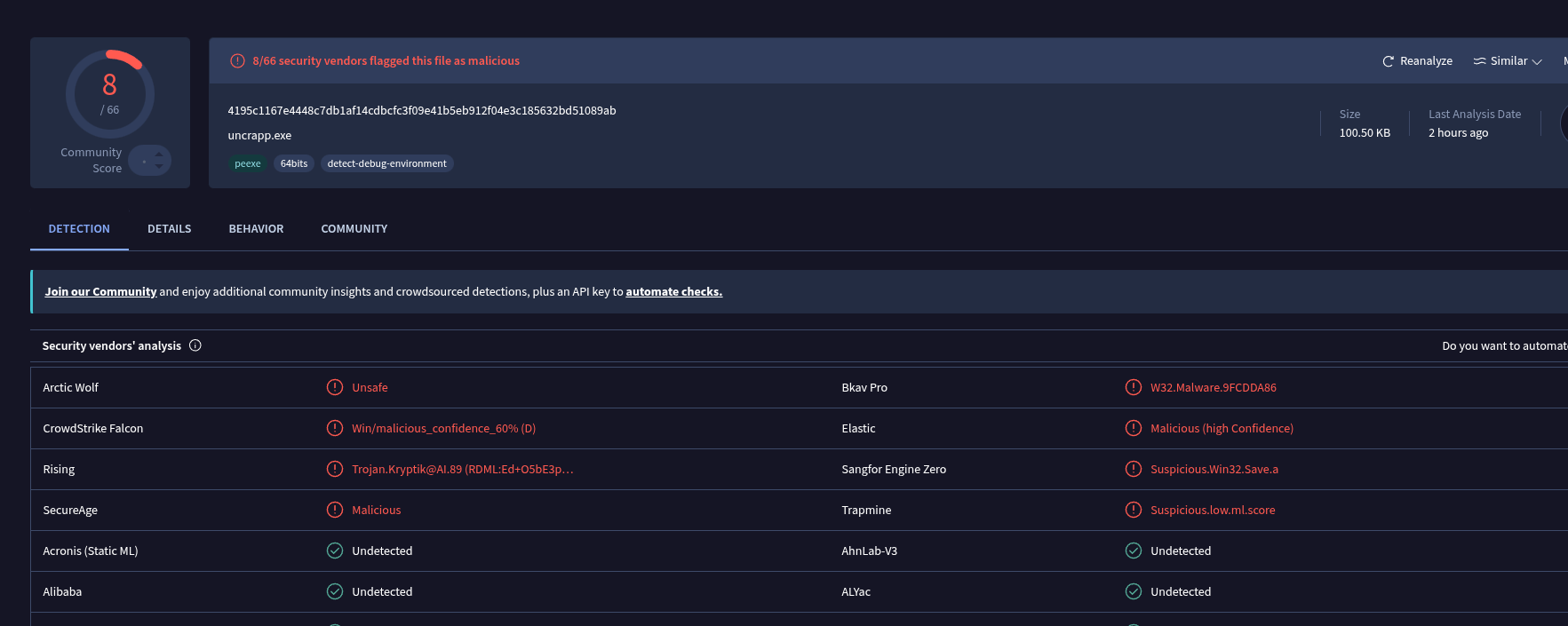Open the BEHAVIOR tab

coord(257,229)
